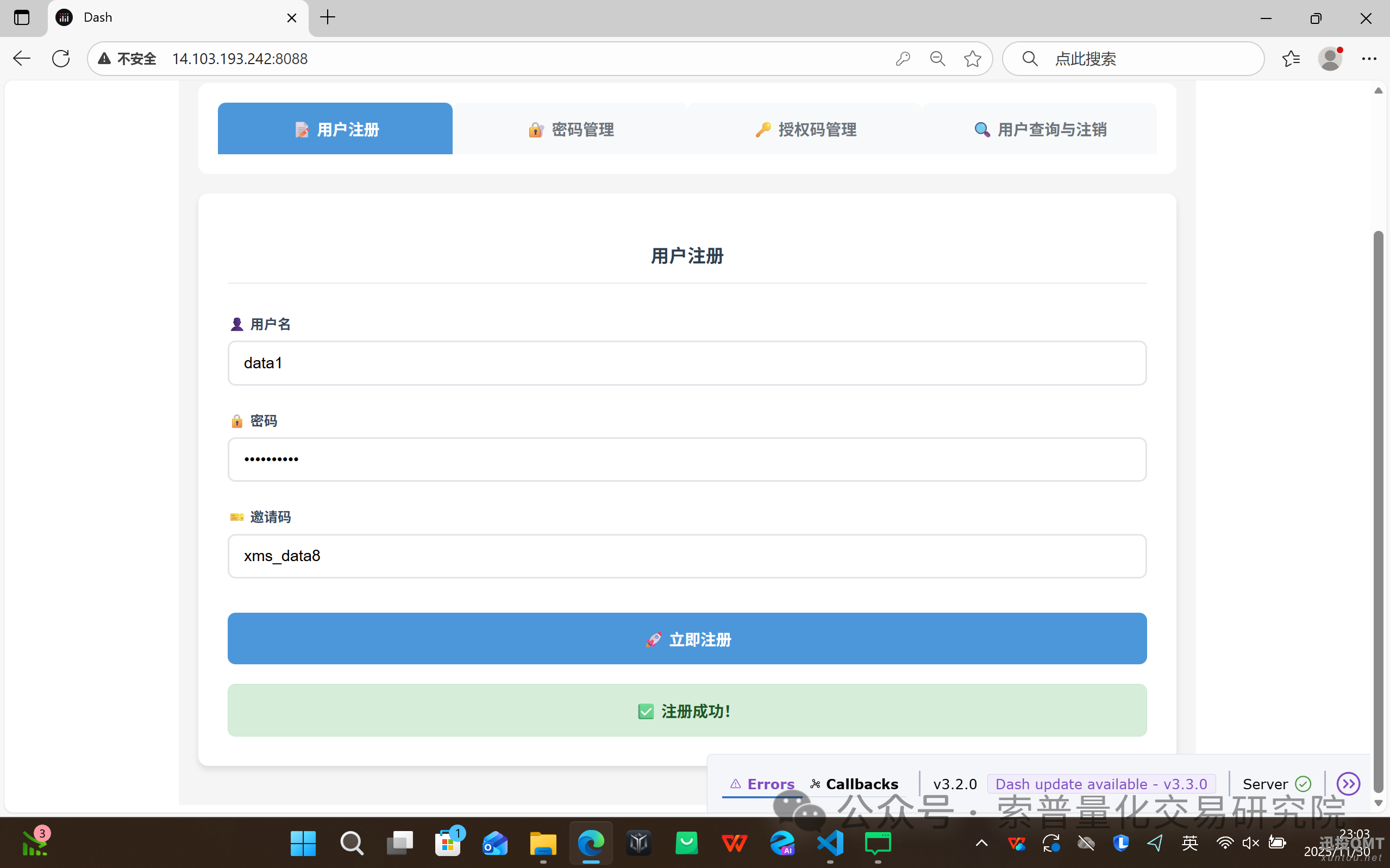Open the Edge profile avatar
1390x868 pixels.
click(x=1331, y=58)
